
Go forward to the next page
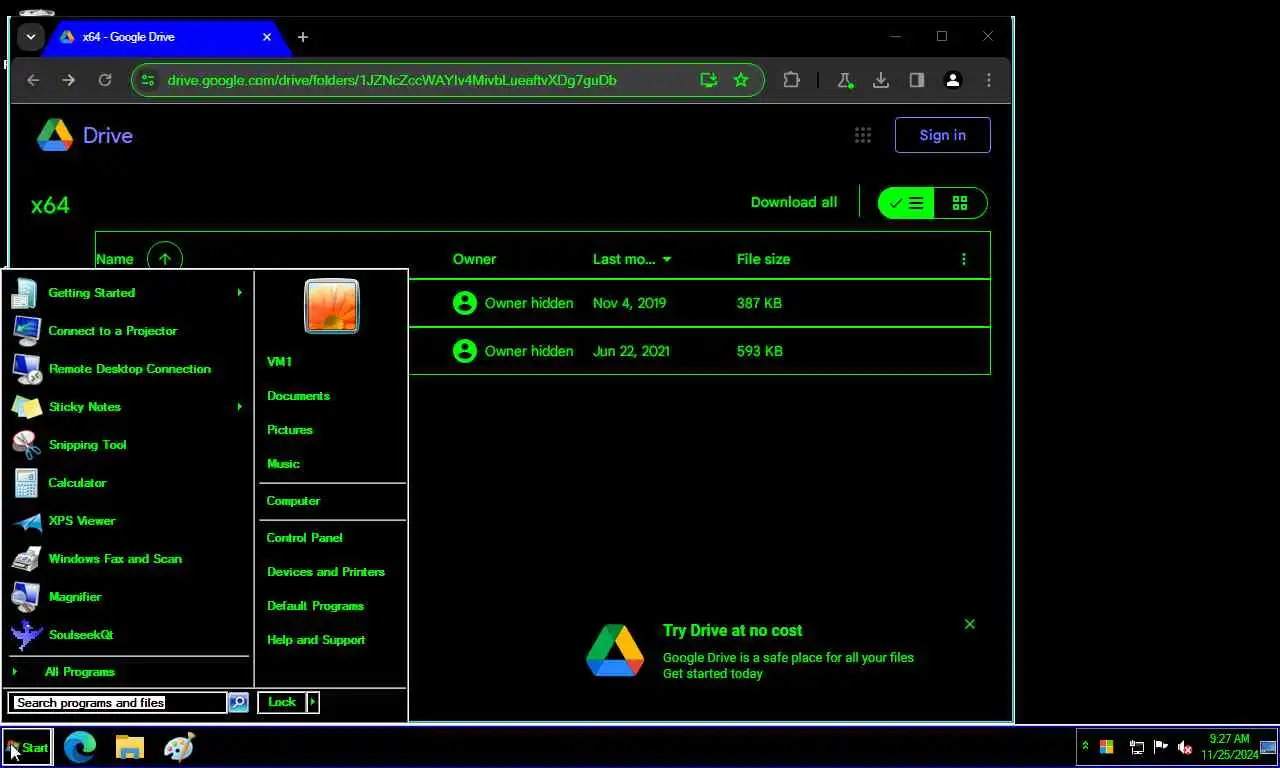tap(68, 80)
